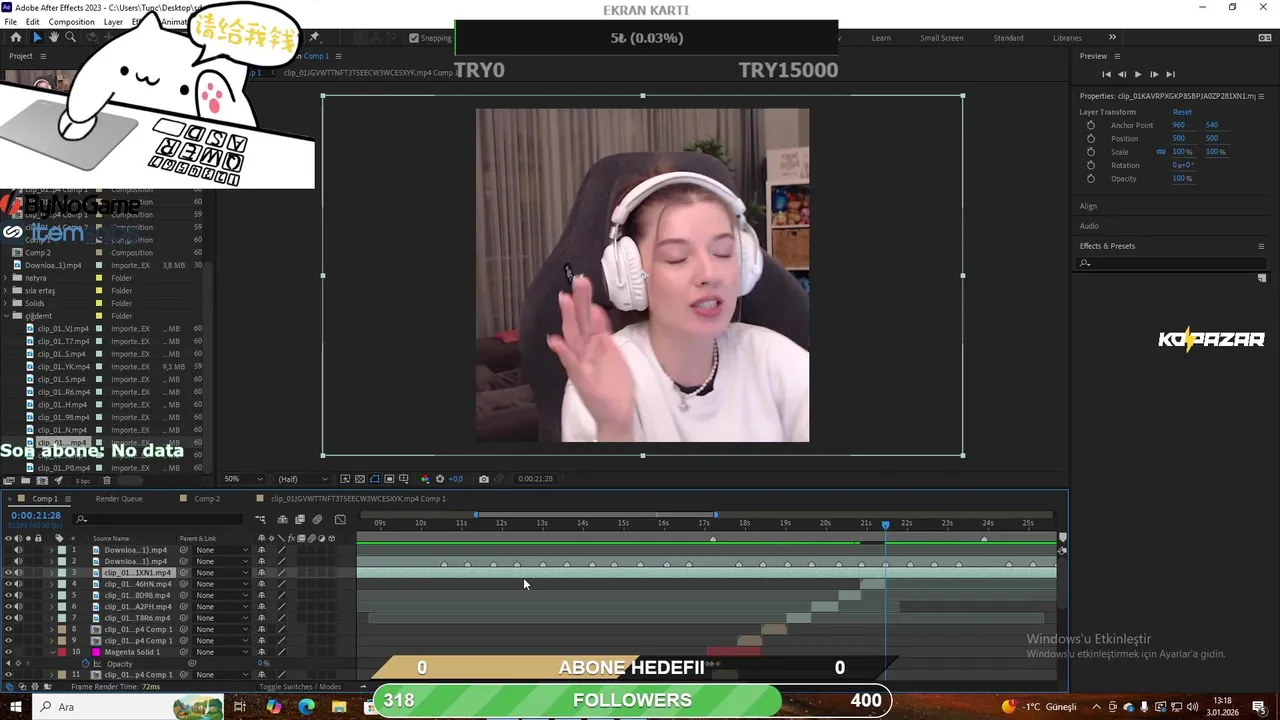Toggle transparency grid in viewer

tap(360, 479)
